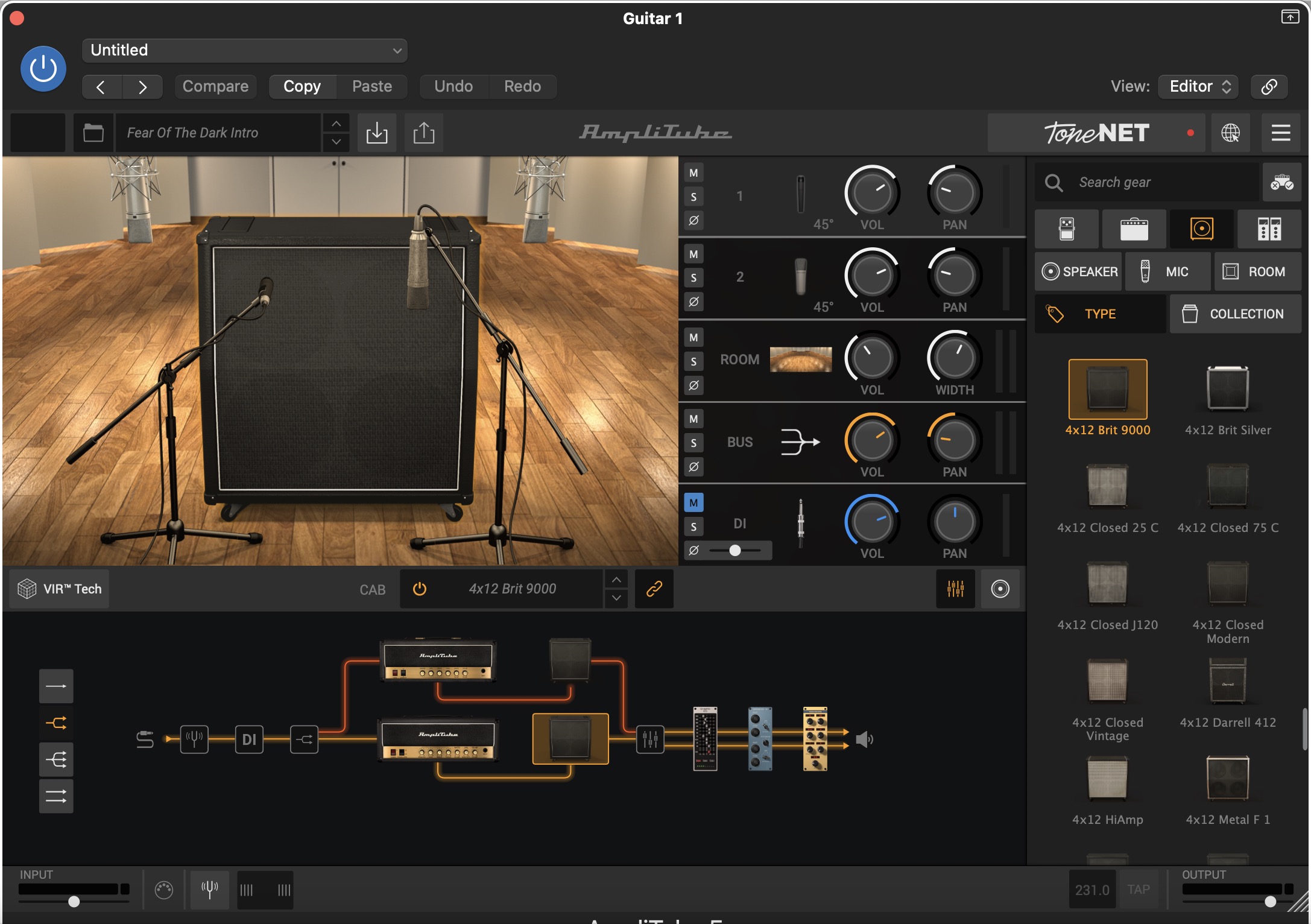The image size is (1311, 924).
Task: Solo mic channel 2
Action: (x=693, y=278)
